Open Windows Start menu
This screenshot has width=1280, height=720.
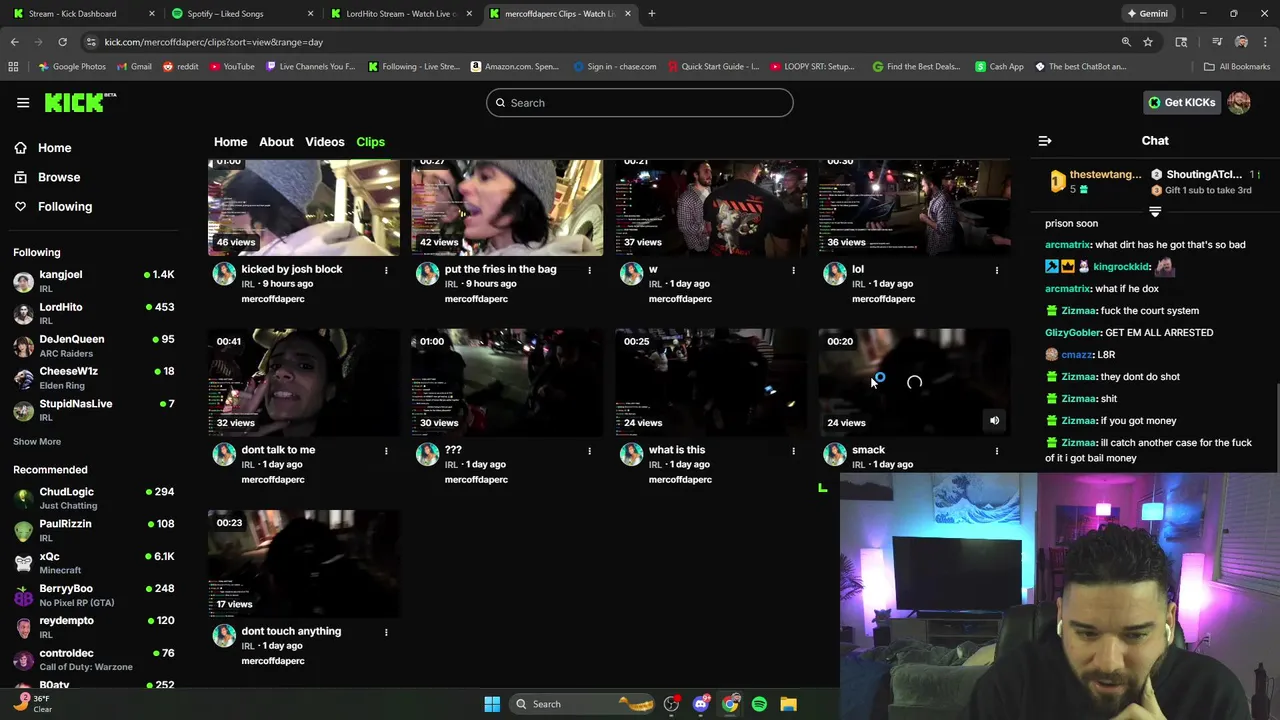[x=492, y=704]
